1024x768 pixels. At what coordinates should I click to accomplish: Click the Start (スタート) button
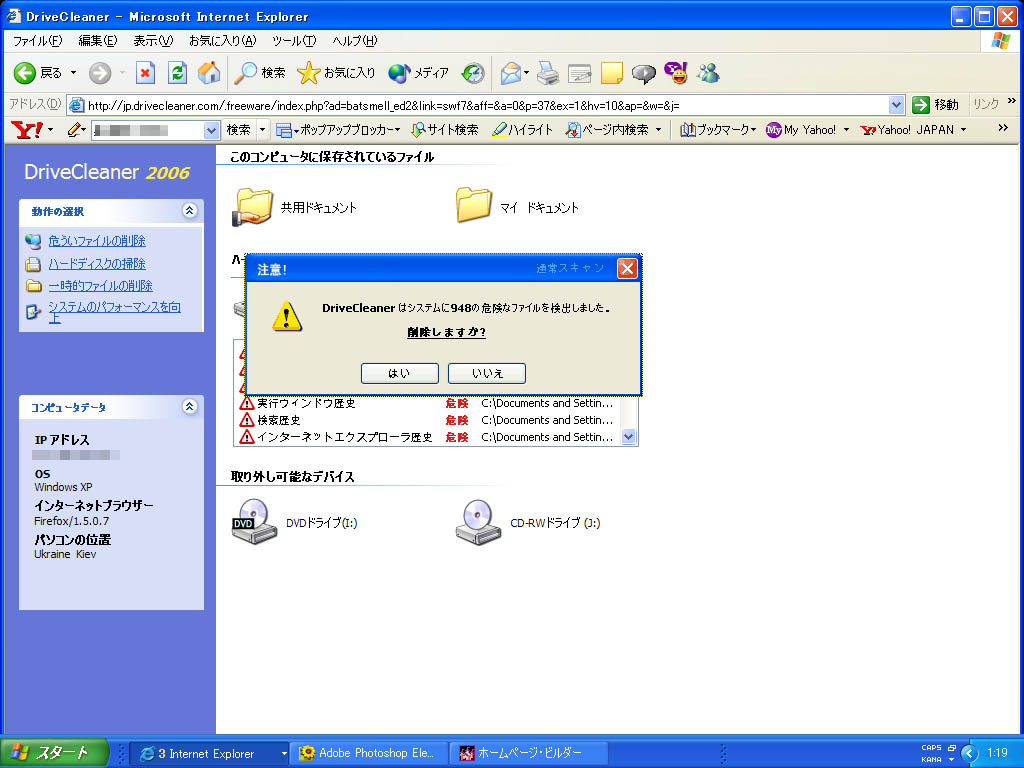54,753
